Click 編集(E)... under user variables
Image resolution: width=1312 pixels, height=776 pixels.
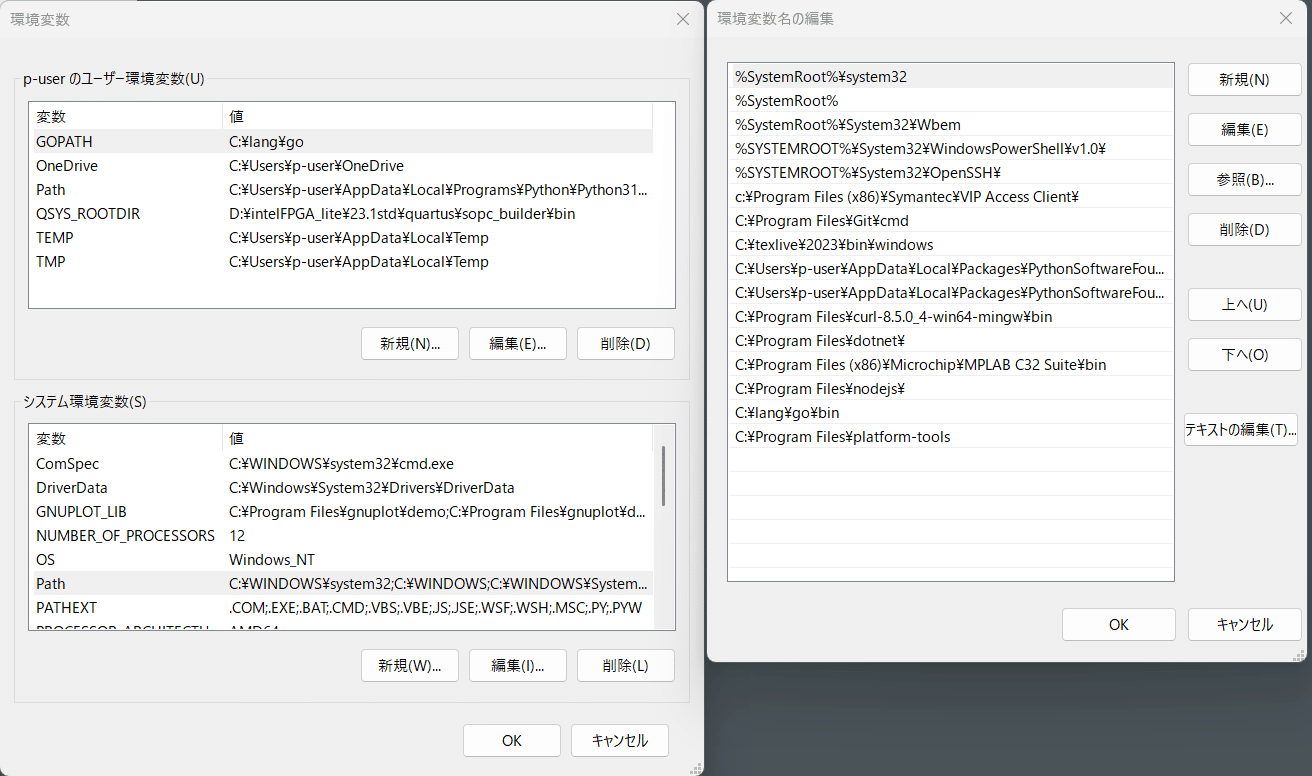tap(518, 344)
